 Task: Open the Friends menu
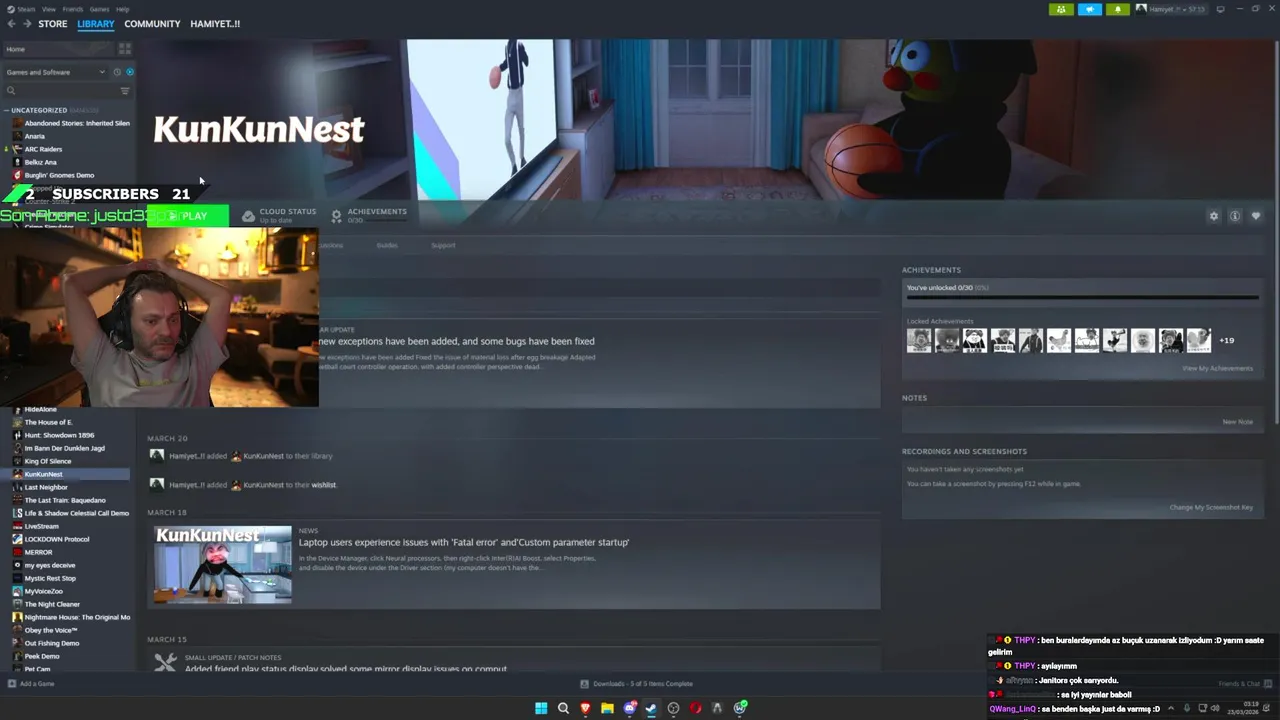72,9
